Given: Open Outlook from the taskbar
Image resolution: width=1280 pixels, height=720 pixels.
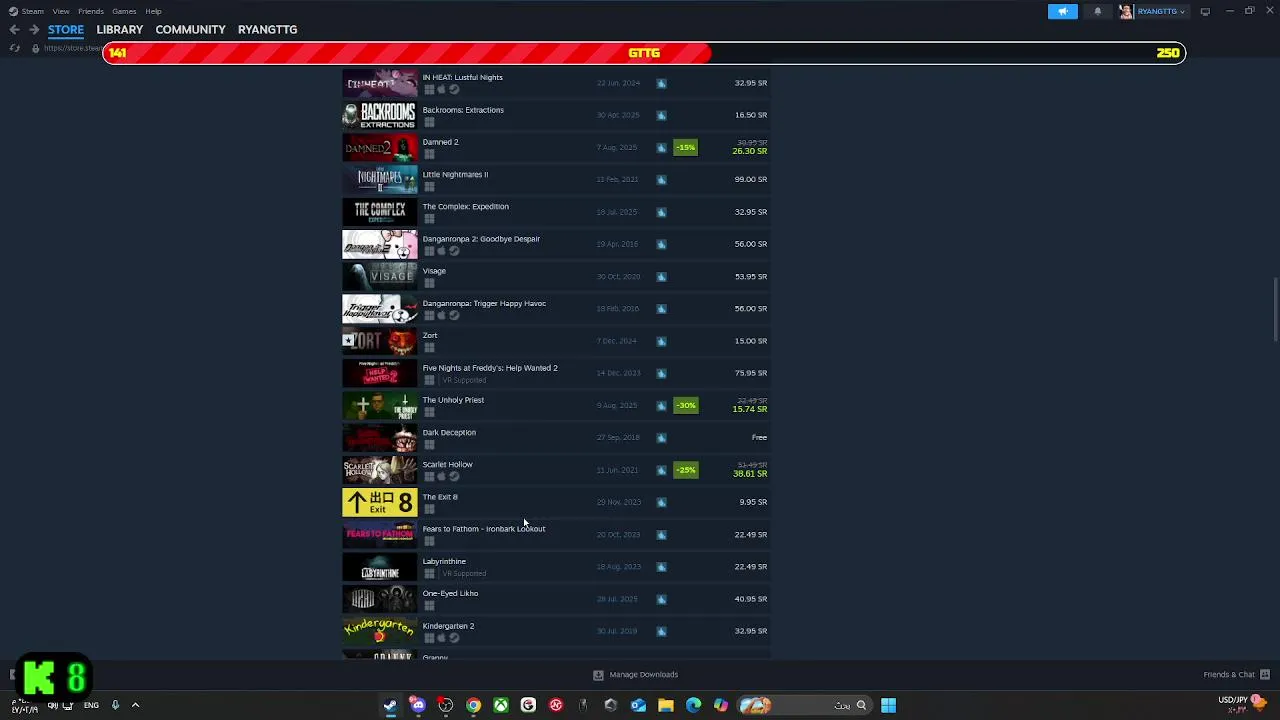Looking at the screenshot, I should (x=638, y=705).
